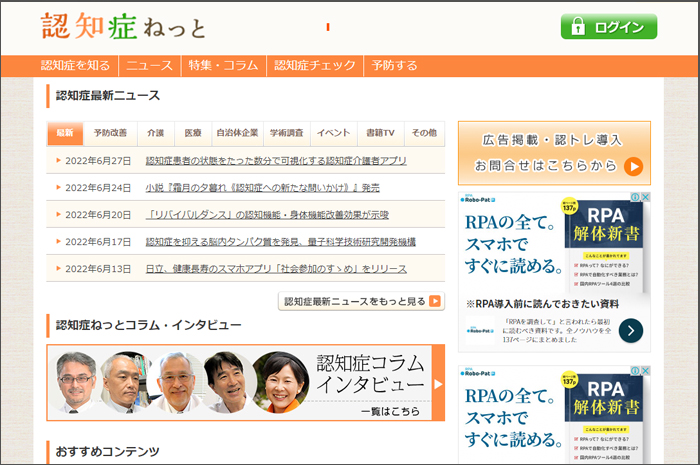Open the June 24 小説『霜月の夕暮れ』 article
This screenshot has width=700, height=465.
click(x=262, y=188)
